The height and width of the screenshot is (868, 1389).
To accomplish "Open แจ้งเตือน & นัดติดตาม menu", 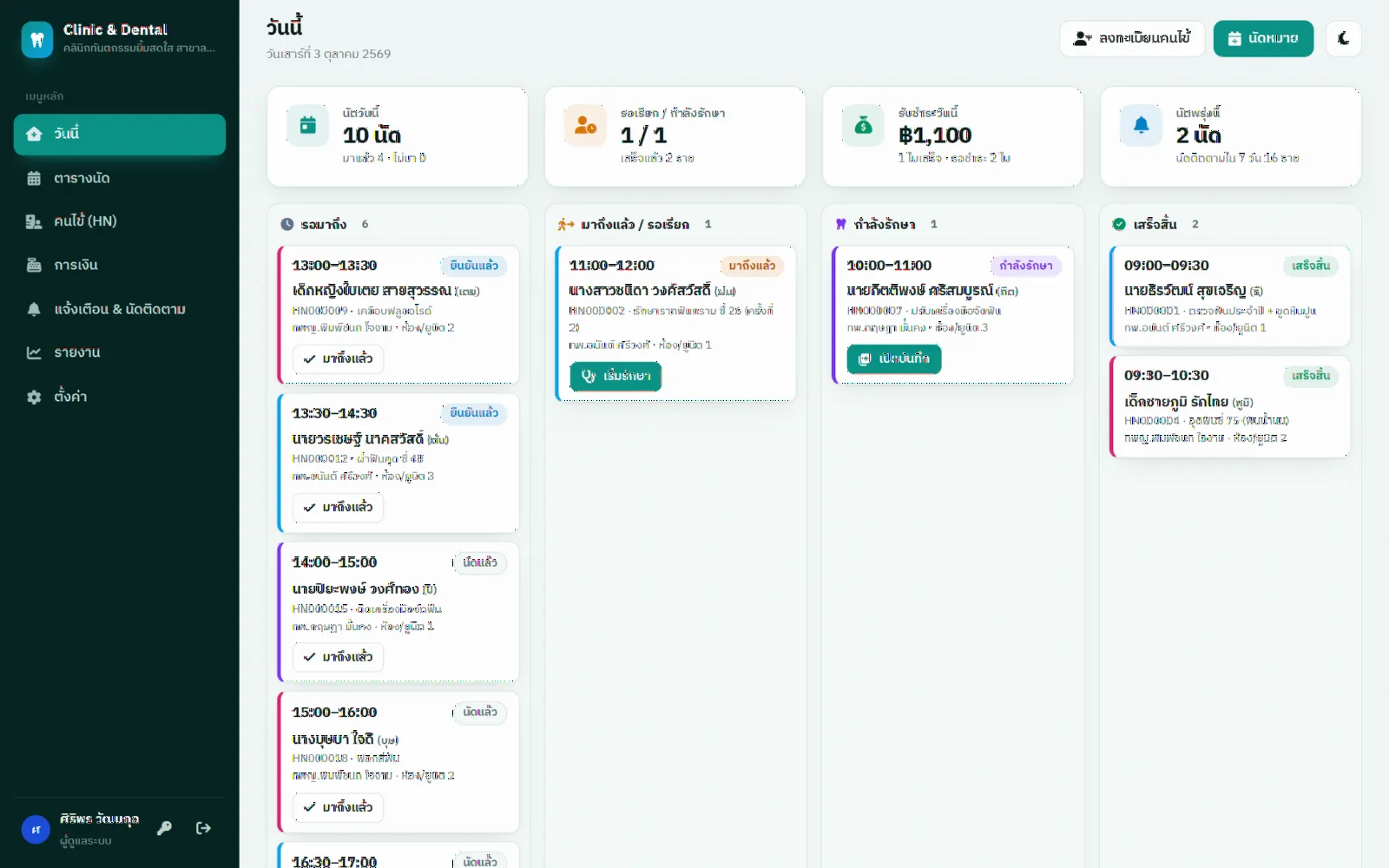I will pyautogui.click(x=120, y=309).
